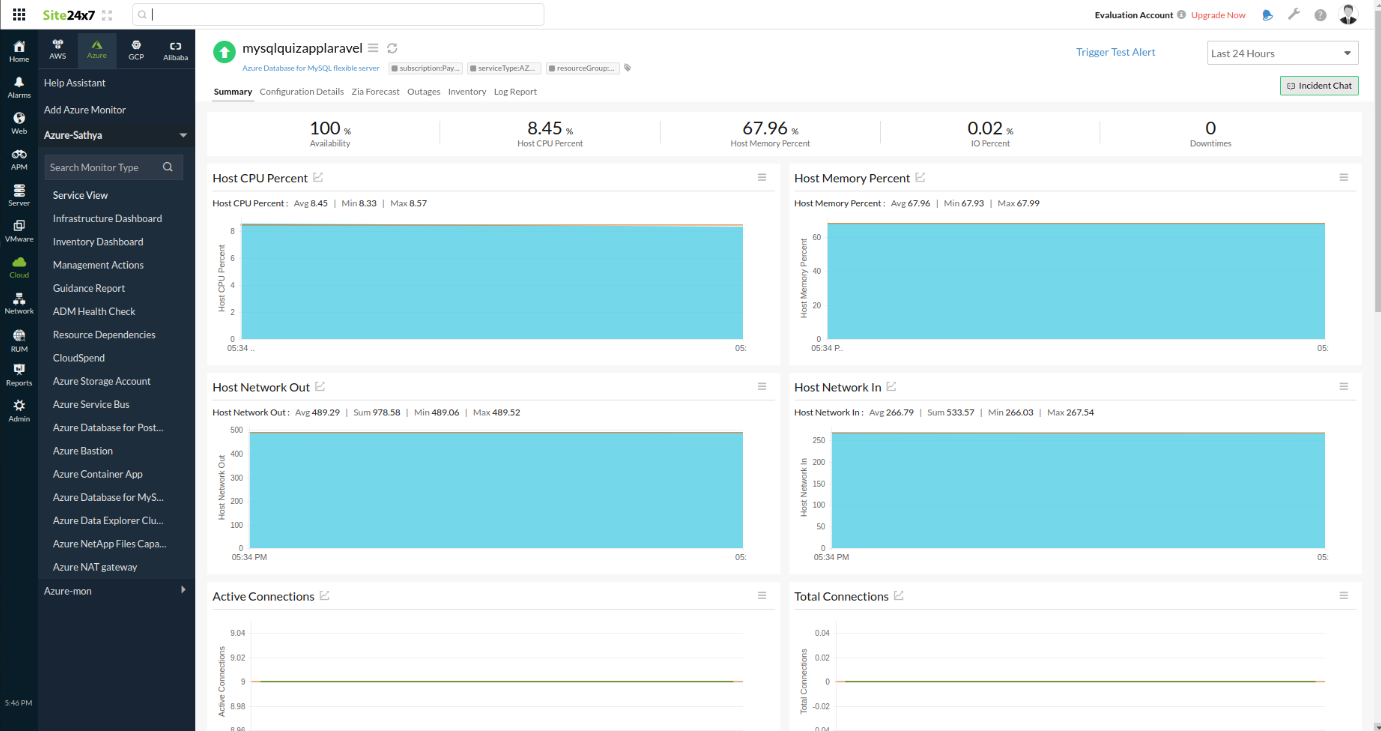
Task: Open the Last 24 Hours time dropdown
Action: pyautogui.click(x=1282, y=53)
